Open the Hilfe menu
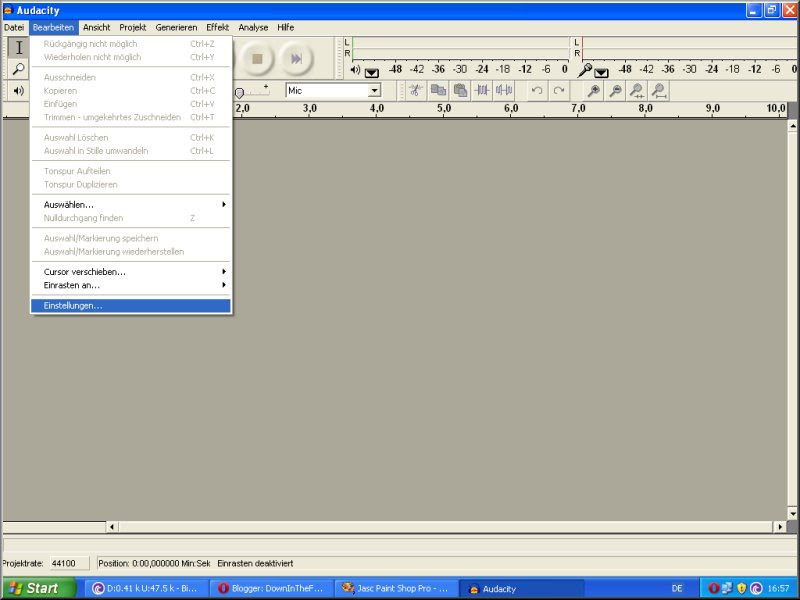Viewport: 800px width, 600px height. click(286, 28)
